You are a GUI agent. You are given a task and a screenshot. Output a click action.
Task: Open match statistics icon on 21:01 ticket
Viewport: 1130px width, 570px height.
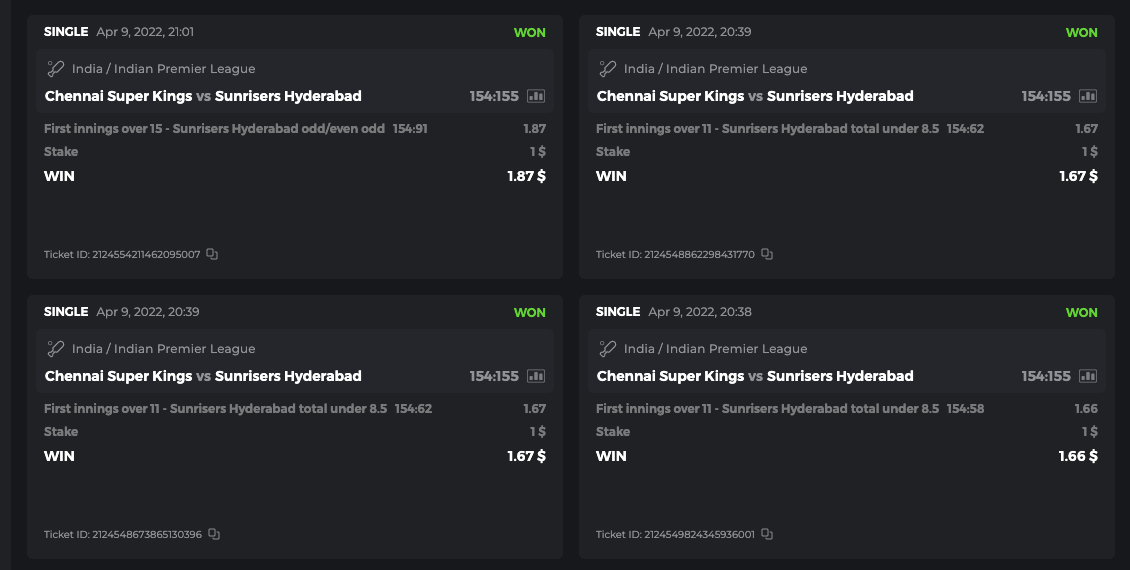point(536,96)
